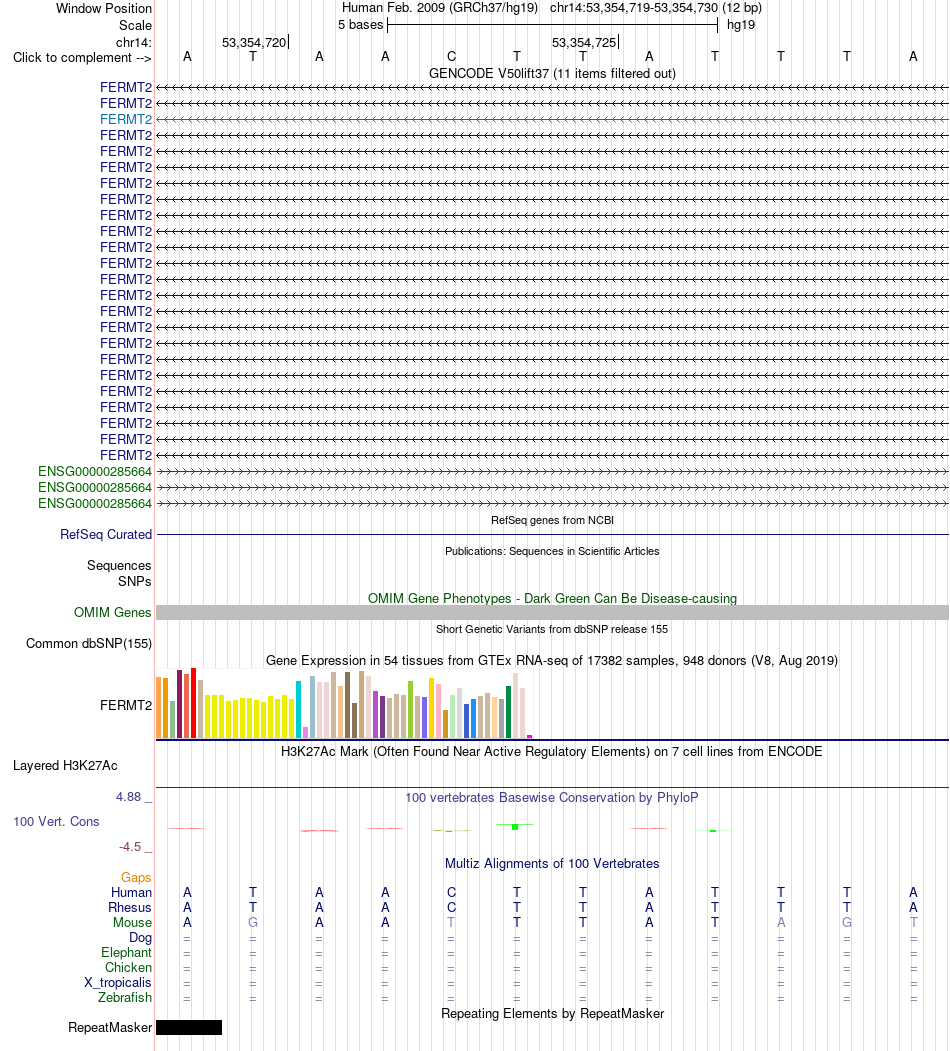Viewport: 950px width, 1051px height.
Task: Click the hg19 label beside the scale bar
Action: pos(741,25)
